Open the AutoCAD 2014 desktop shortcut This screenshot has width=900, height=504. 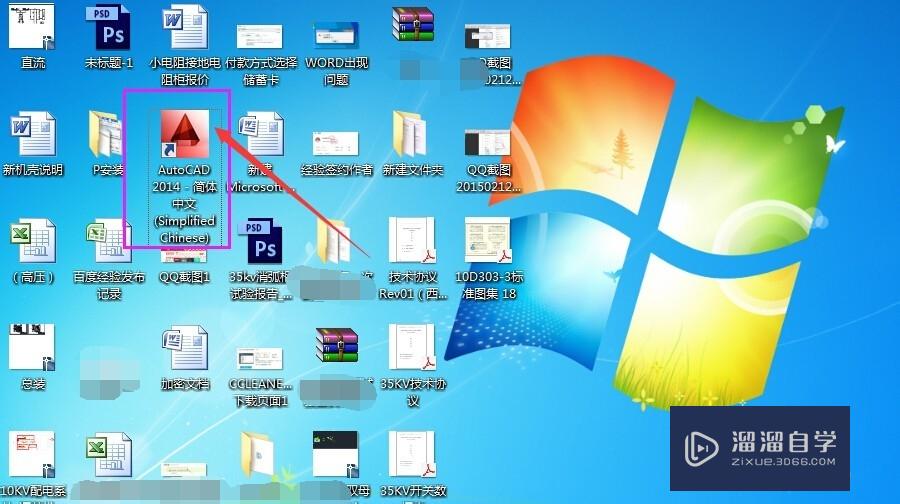coord(184,134)
